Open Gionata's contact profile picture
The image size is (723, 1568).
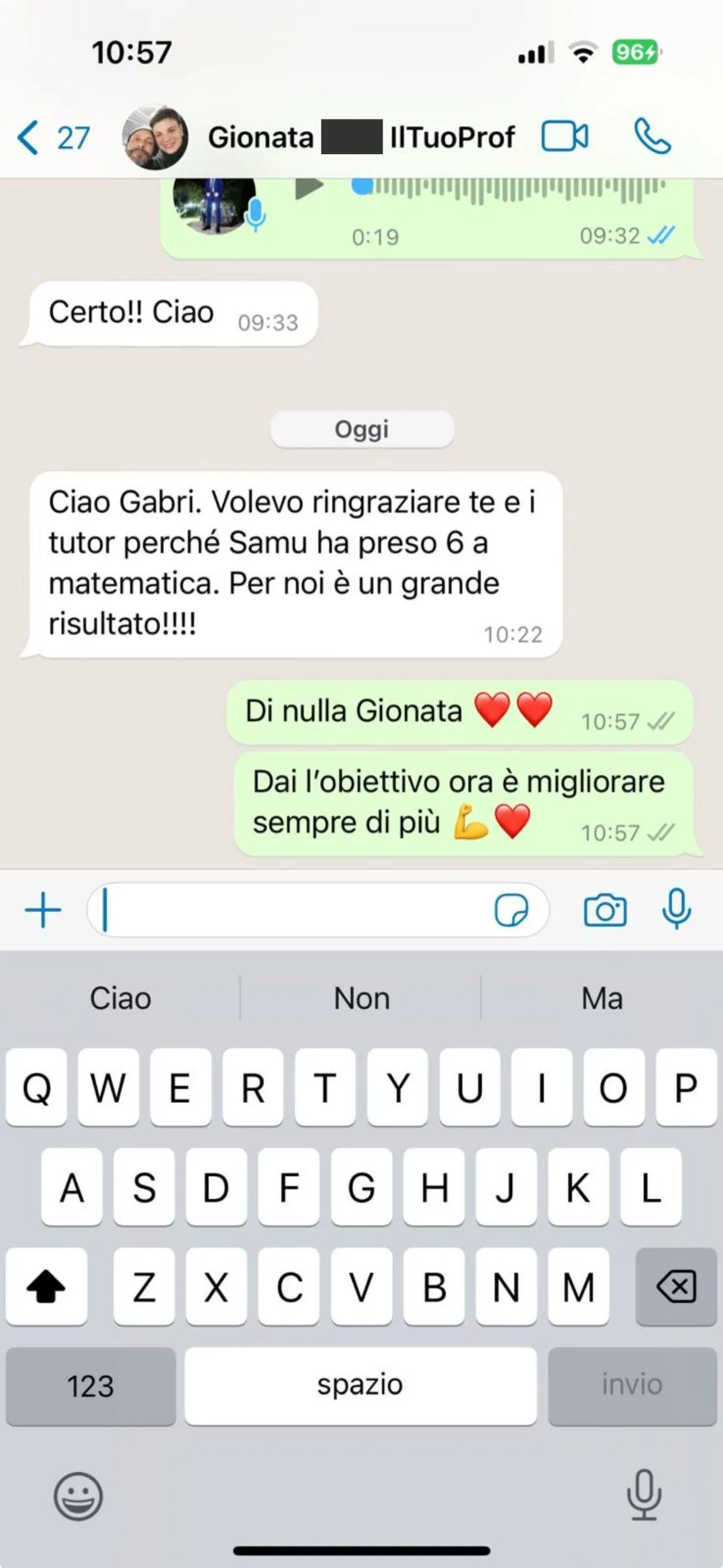tap(155, 137)
